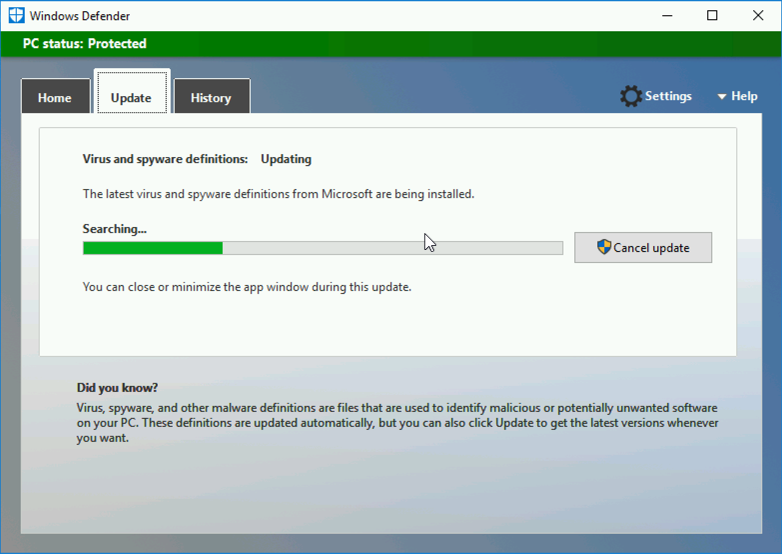This screenshot has width=782, height=554.
Task: Open the History tab
Action: click(x=212, y=96)
